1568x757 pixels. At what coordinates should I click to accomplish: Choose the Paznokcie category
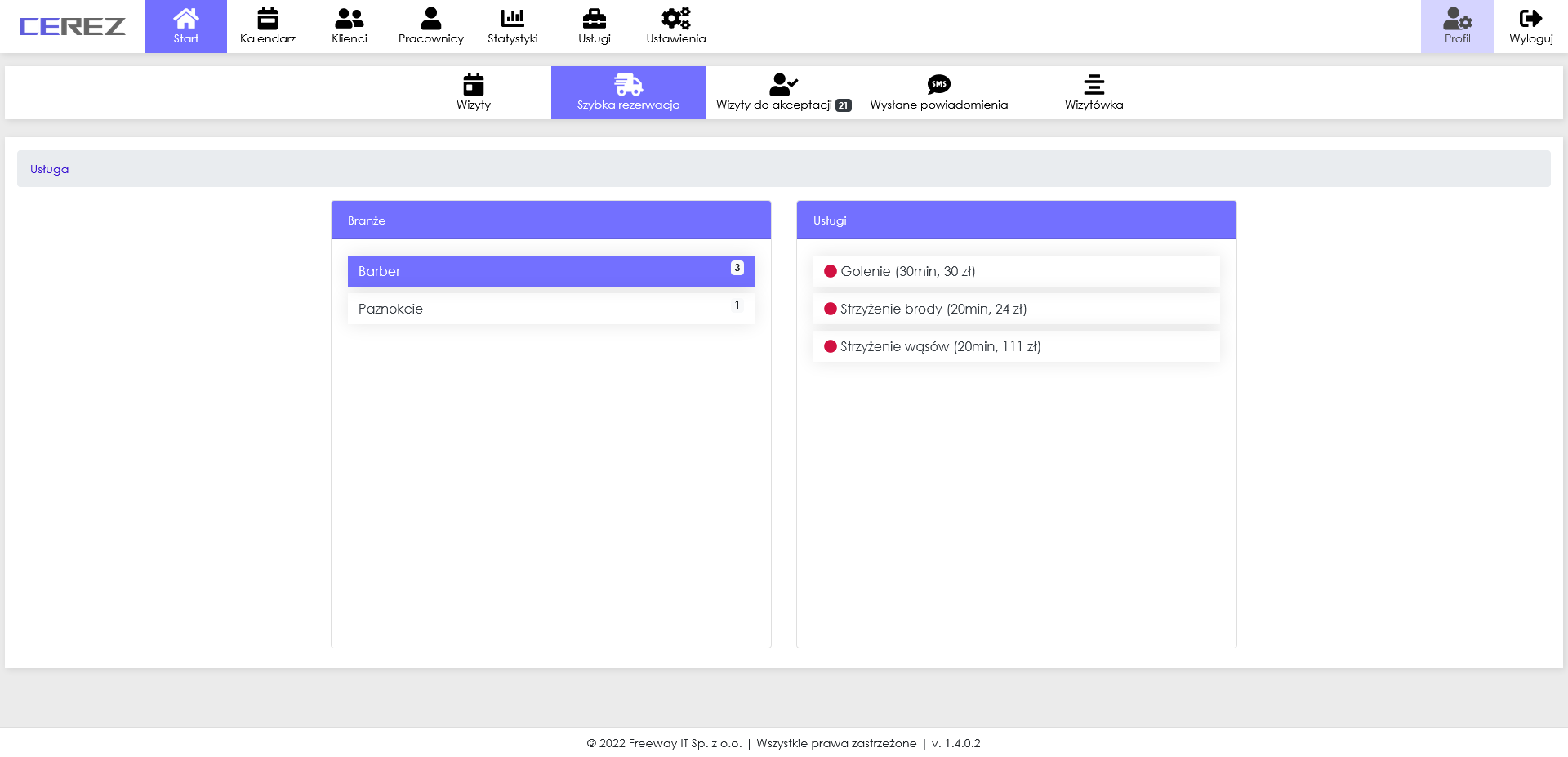(x=550, y=309)
